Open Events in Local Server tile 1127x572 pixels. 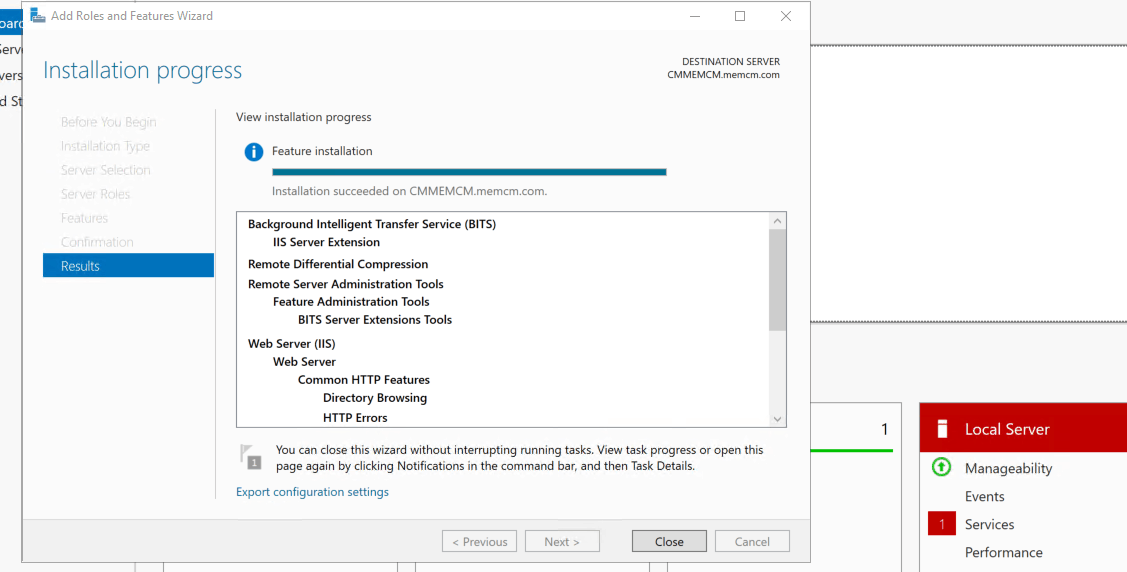pos(985,496)
